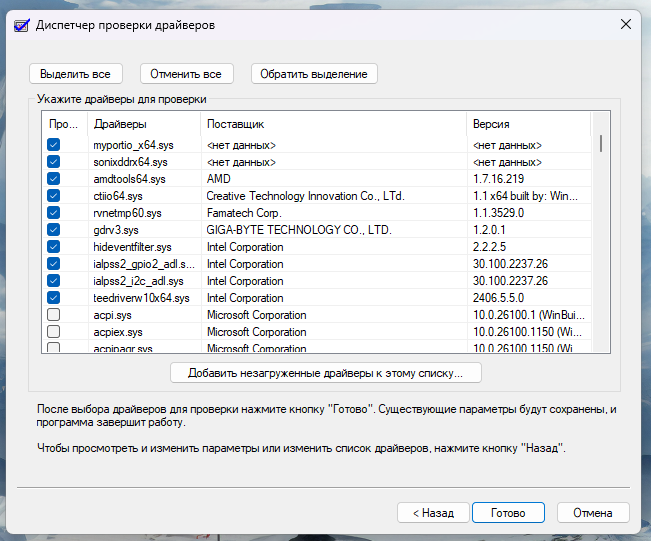This screenshot has width=651, height=541.
Task: Click version '1.1.3529.0' cell
Action: [499, 213]
